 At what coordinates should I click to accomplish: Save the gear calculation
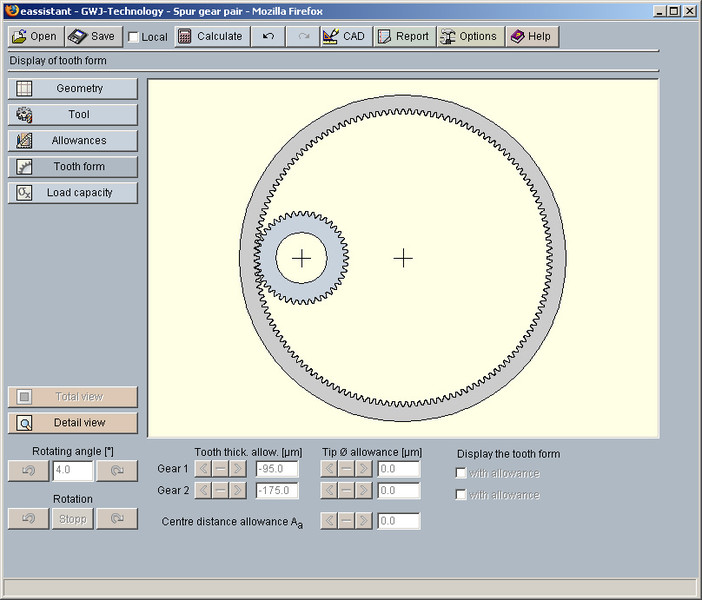pos(92,36)
